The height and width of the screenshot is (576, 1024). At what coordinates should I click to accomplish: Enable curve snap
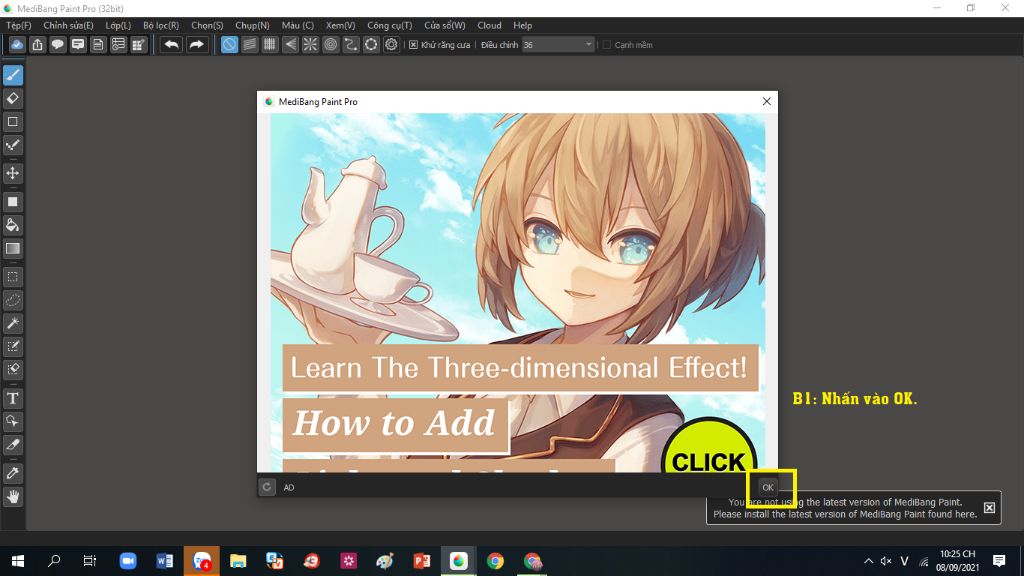click(351, 44)
